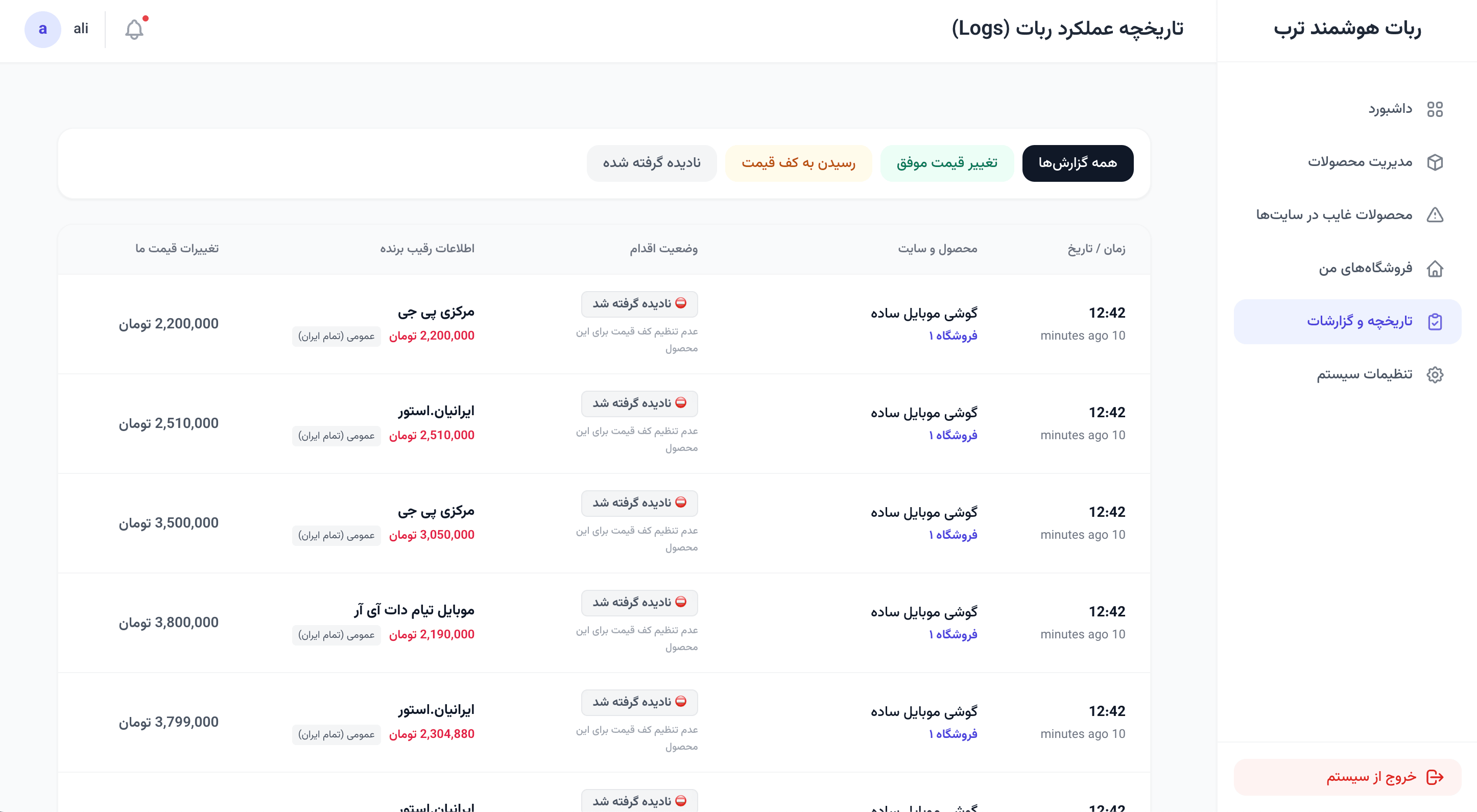This screenshot has width=1477, height=812.
Task: Click the عمومی (تمام ایران) tag beside 2,200,000 تومان
Action: tap(336, 336)
